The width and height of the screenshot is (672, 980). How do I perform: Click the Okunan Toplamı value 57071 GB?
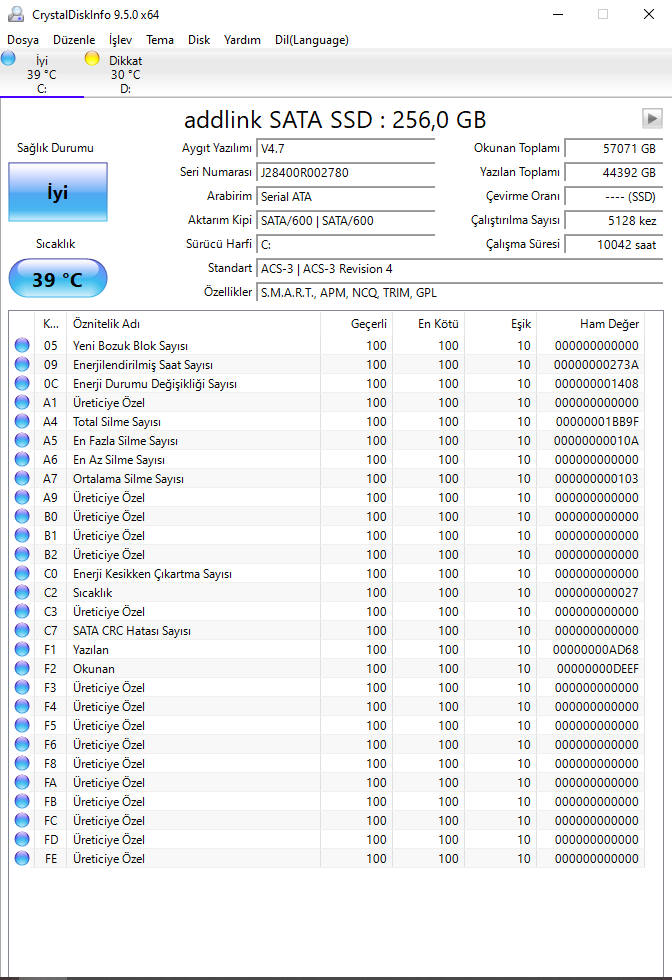click(613, 149)
